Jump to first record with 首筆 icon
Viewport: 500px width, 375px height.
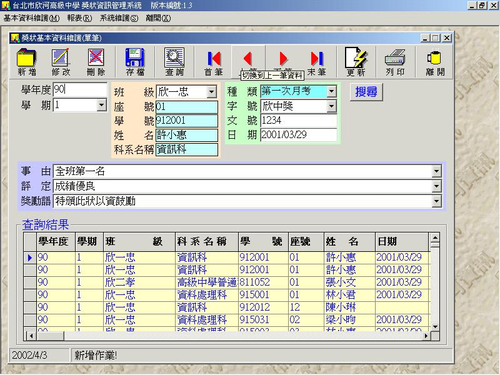coord(214,62)
